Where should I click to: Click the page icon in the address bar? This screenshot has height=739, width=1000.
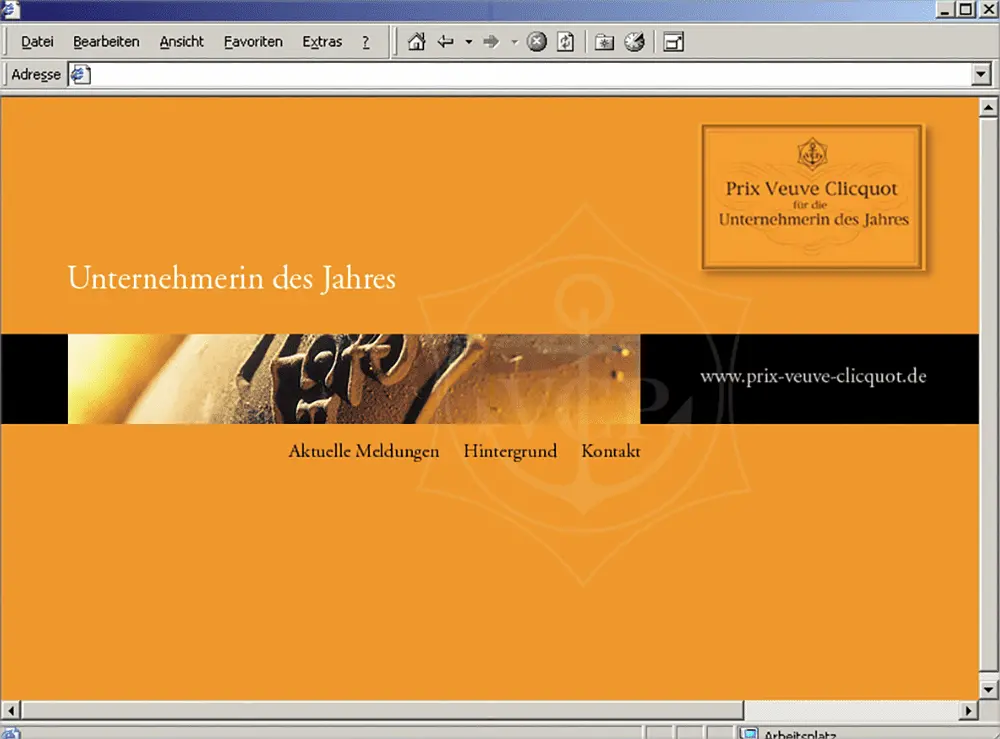[80, 75]
